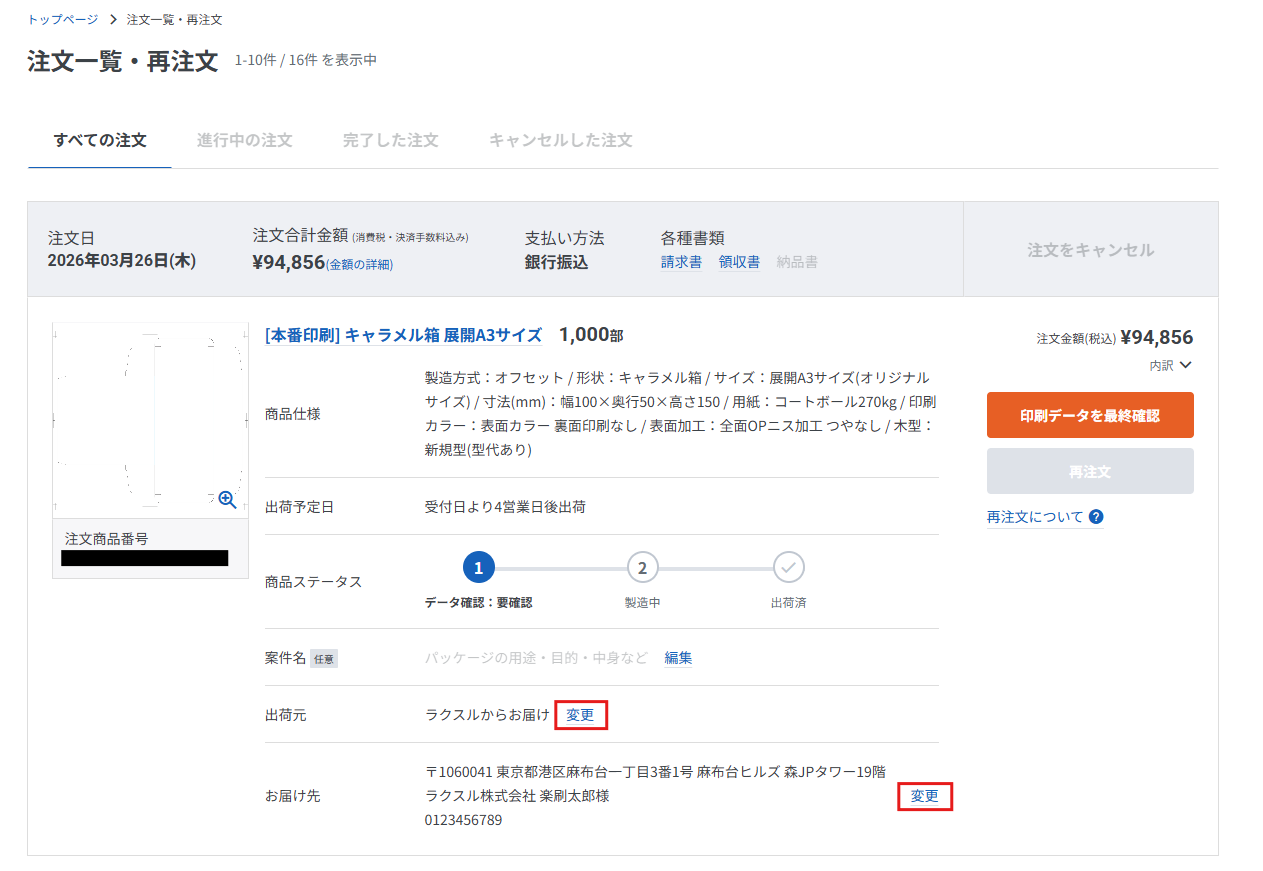The width and height of the screenshot is (1263, 871).
Task: Click 銀行振込 payment method text
Action: (x=556, y=262)
